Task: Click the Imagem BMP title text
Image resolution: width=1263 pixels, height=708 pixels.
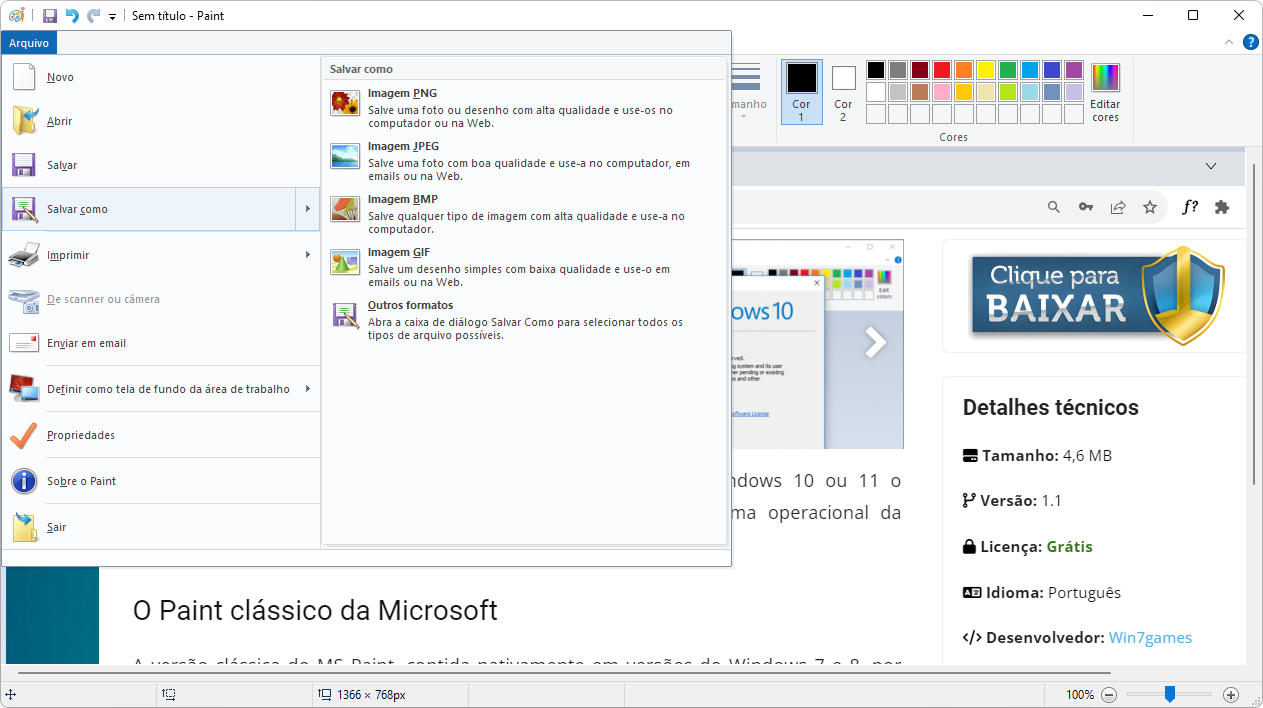Action: coord(403,200)
